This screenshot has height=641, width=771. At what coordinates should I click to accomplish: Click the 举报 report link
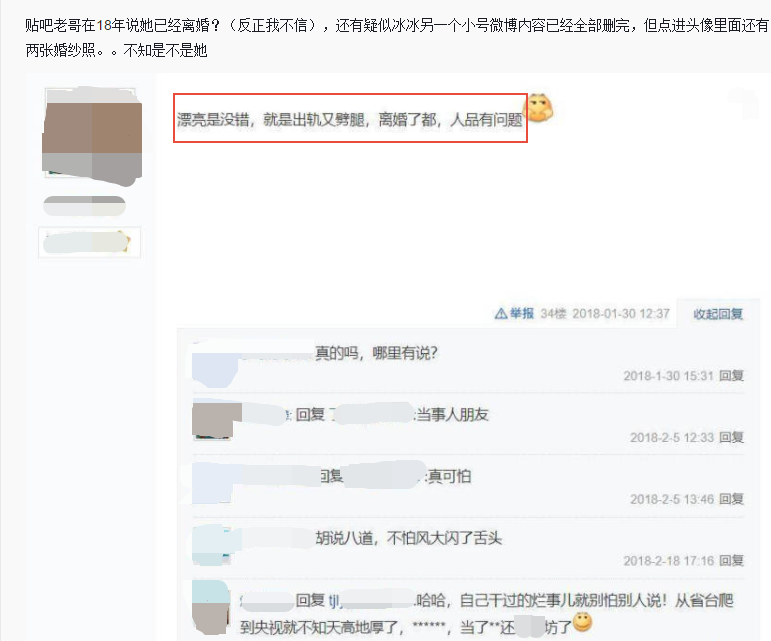(522, 314)
